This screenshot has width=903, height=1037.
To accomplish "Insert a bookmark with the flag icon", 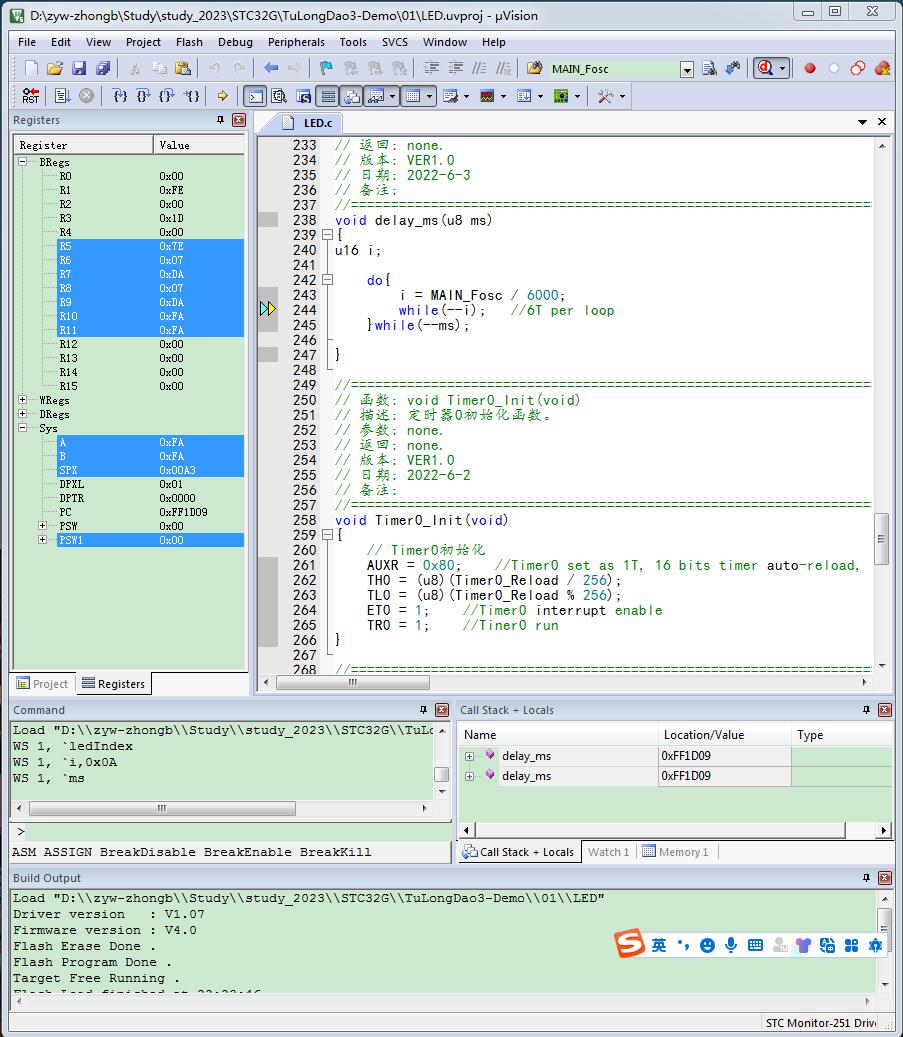I will (326, 68).
